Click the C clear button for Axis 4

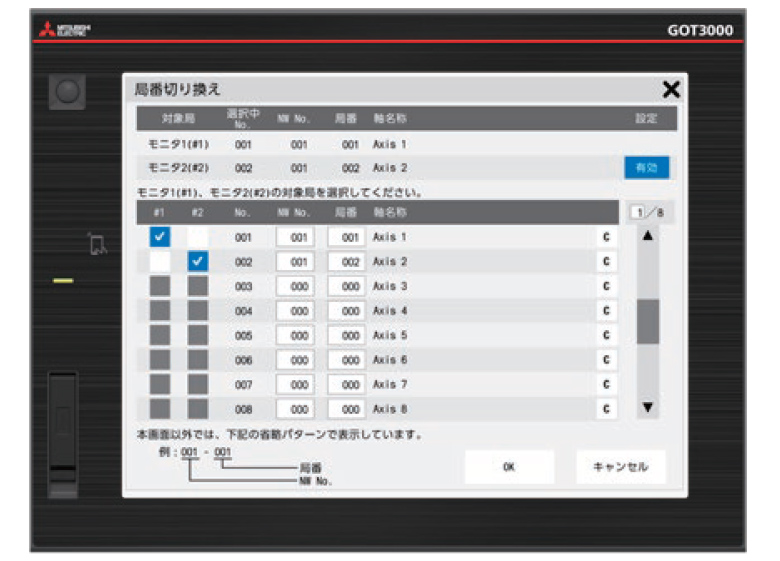click(606, 310)
